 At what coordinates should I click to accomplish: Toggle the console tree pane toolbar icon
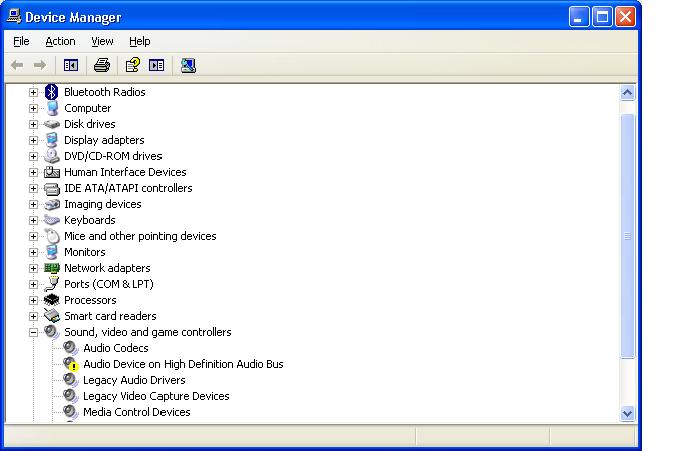coord(71,65)
